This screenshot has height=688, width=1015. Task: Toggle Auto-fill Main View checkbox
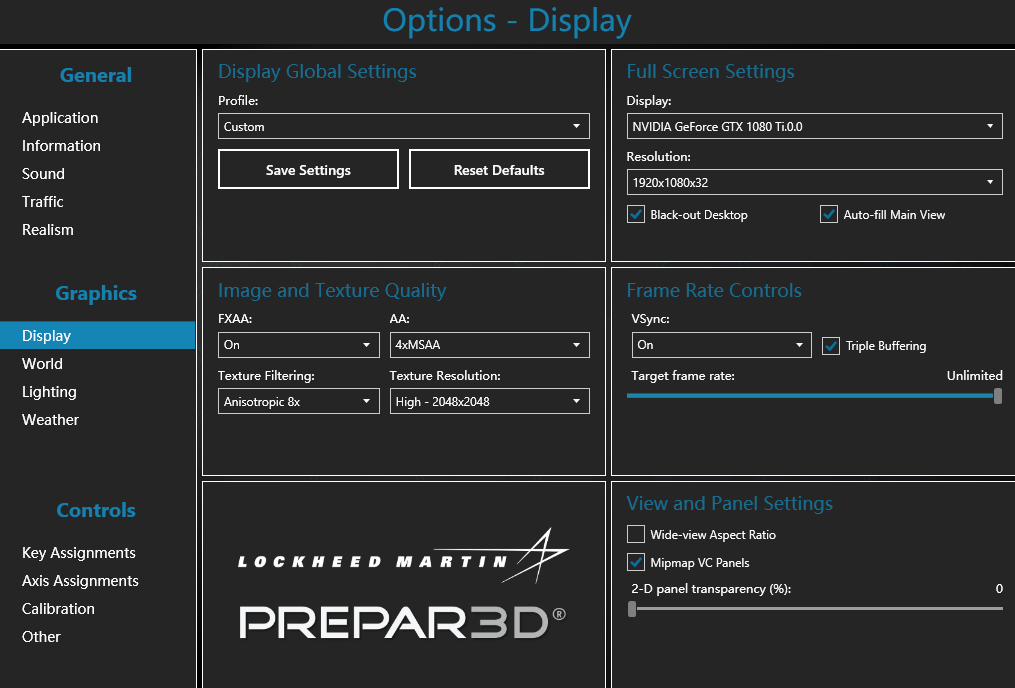click(828, 214)
